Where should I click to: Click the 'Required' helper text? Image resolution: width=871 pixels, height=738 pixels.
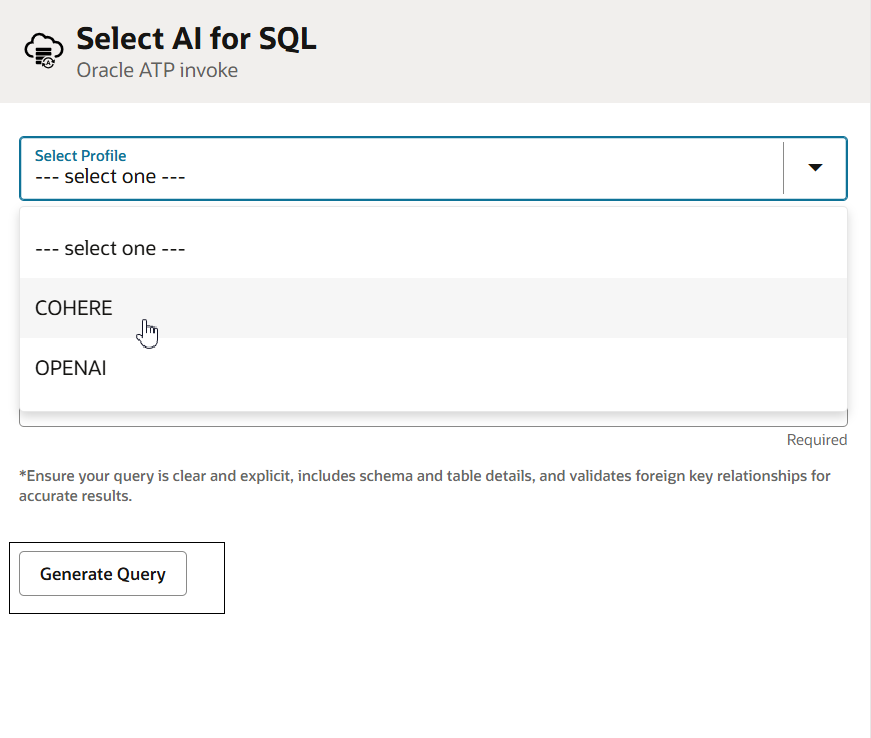pyautogui.click(x=817, y=440)
